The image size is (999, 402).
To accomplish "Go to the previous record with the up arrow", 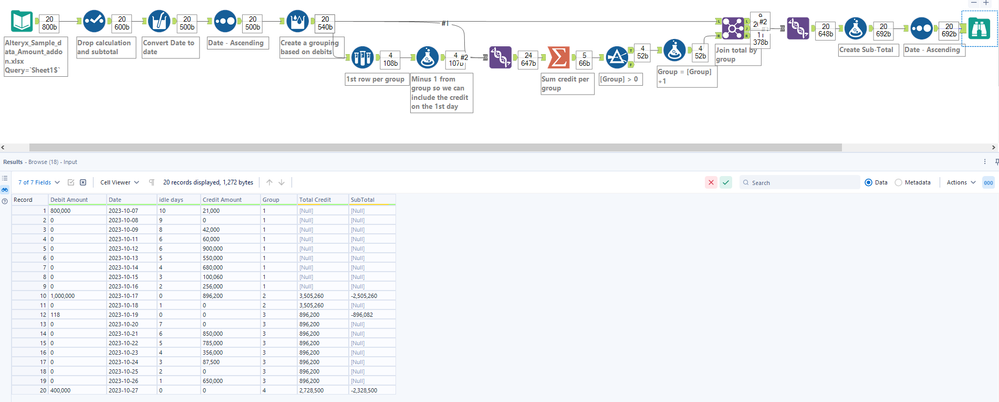I will tap(270, 182).
